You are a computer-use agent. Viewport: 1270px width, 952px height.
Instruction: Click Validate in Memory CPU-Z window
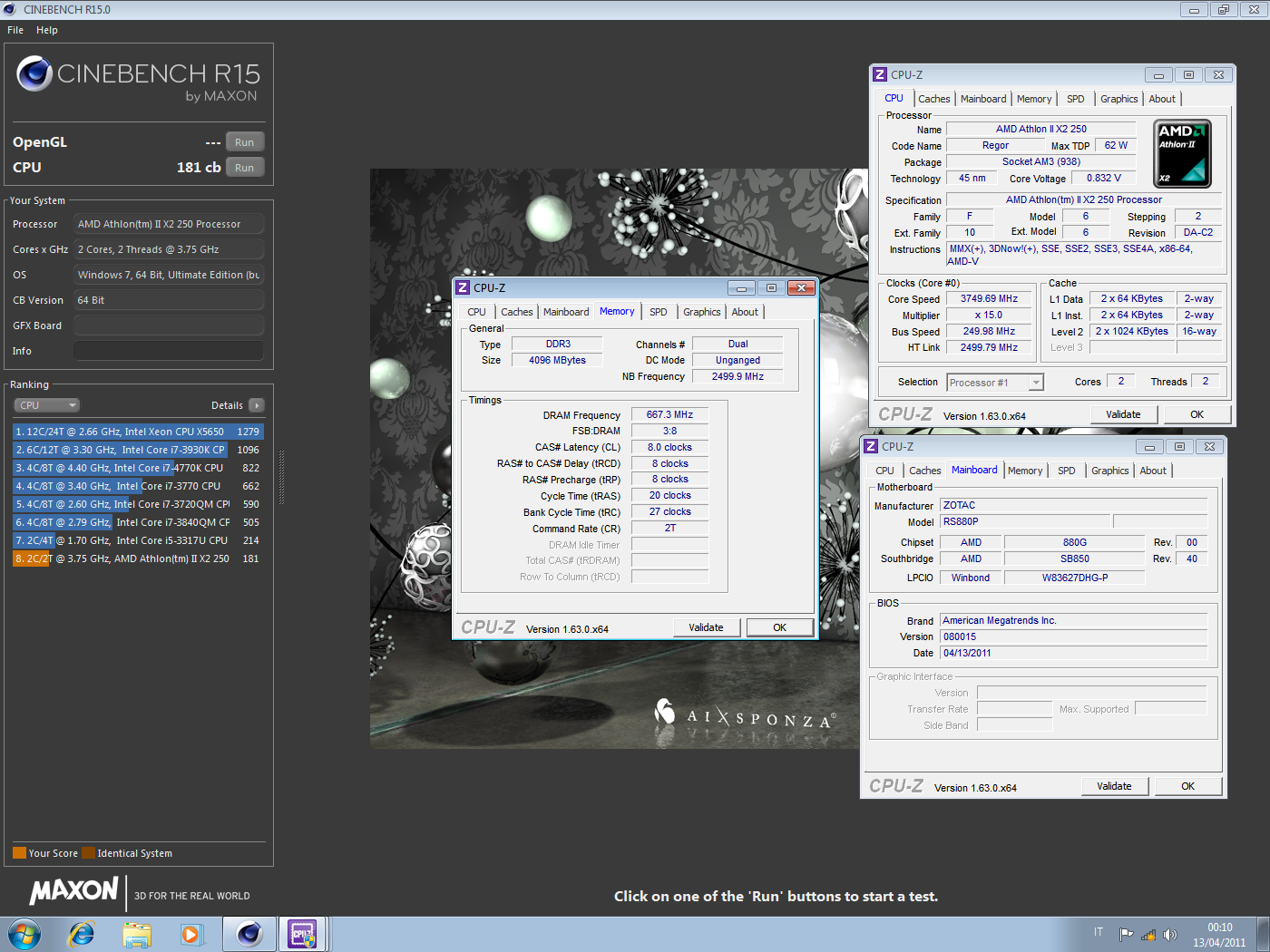point(707,627)
